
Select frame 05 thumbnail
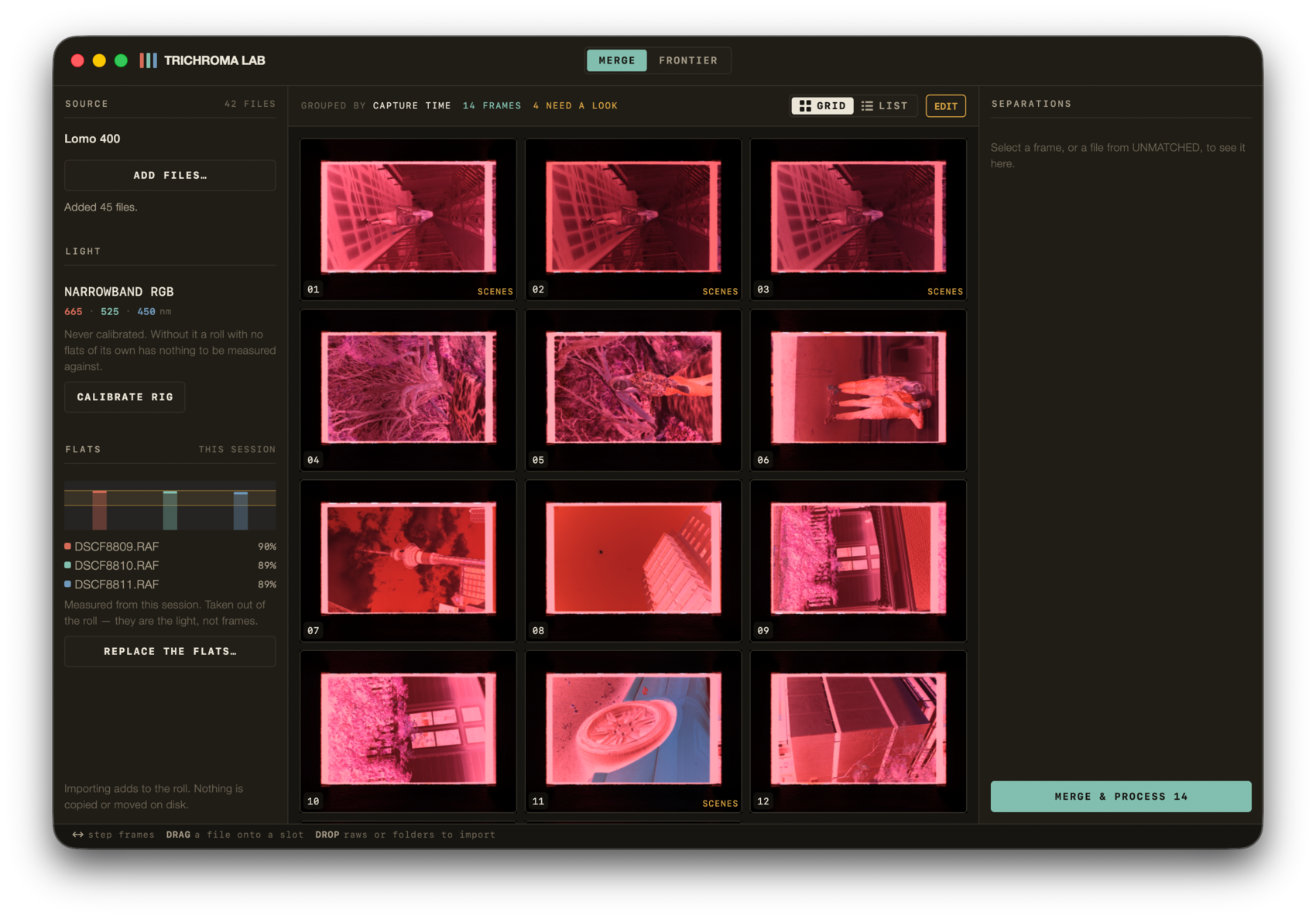pos(633,389)
